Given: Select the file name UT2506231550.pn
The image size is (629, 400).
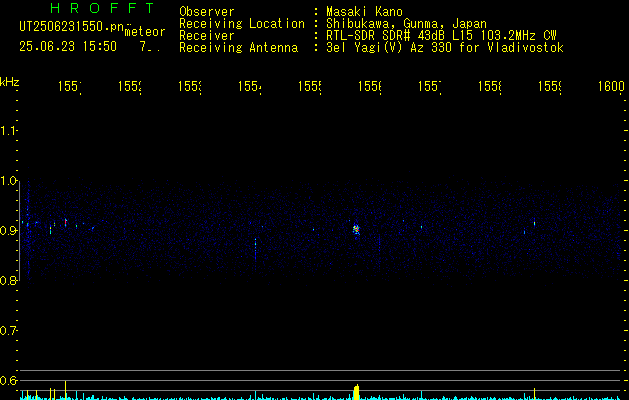Looking at the screenshot, I should 71,27.
